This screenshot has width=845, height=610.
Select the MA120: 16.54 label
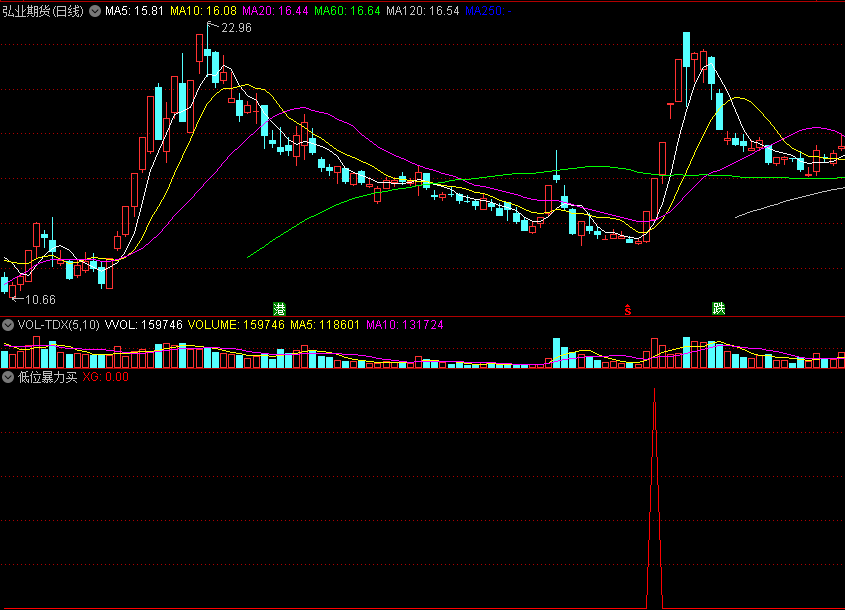(x=423, y=11)
